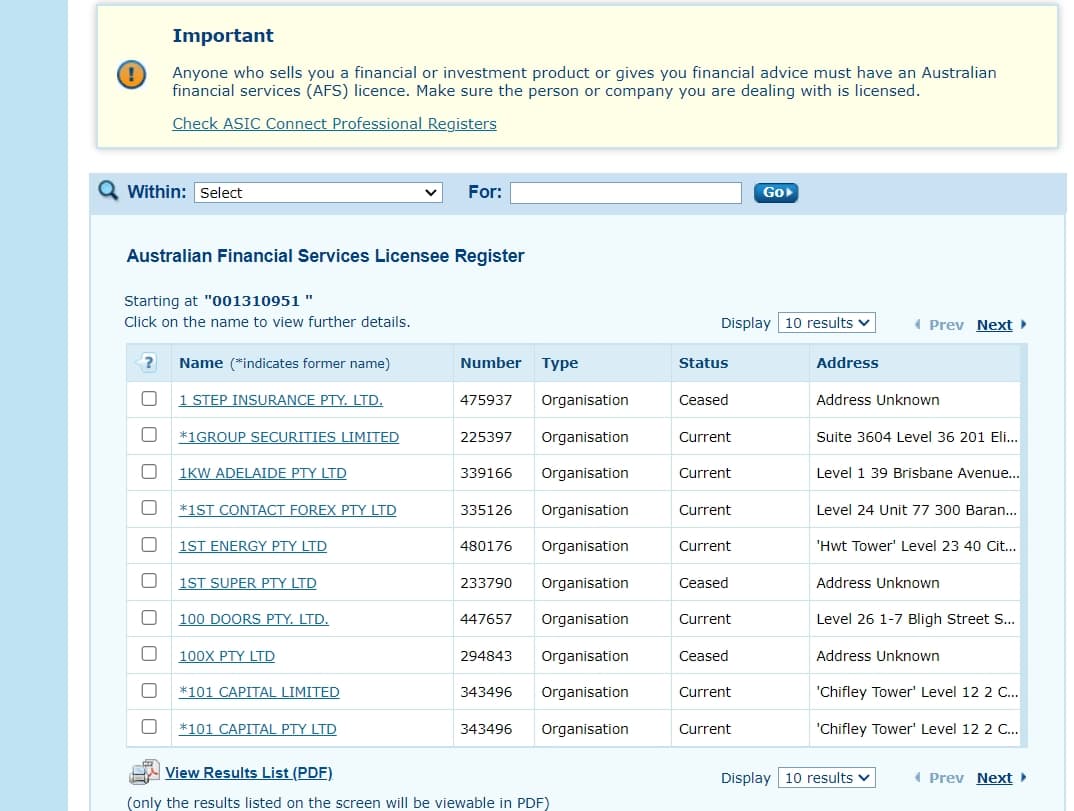Open 101 CAPITAL LIMITED details

coord(259,693)
